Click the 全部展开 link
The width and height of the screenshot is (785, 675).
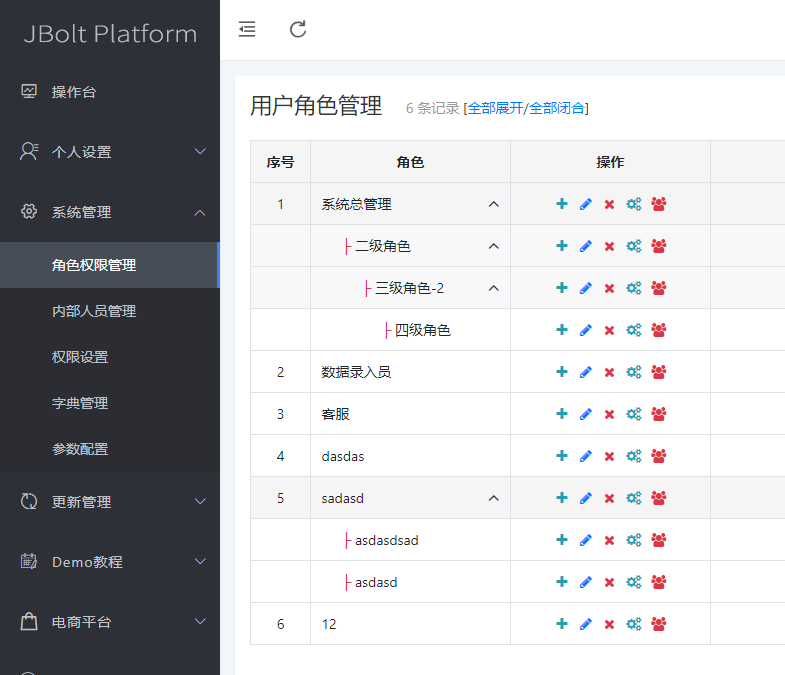click(x=495, y=108)
